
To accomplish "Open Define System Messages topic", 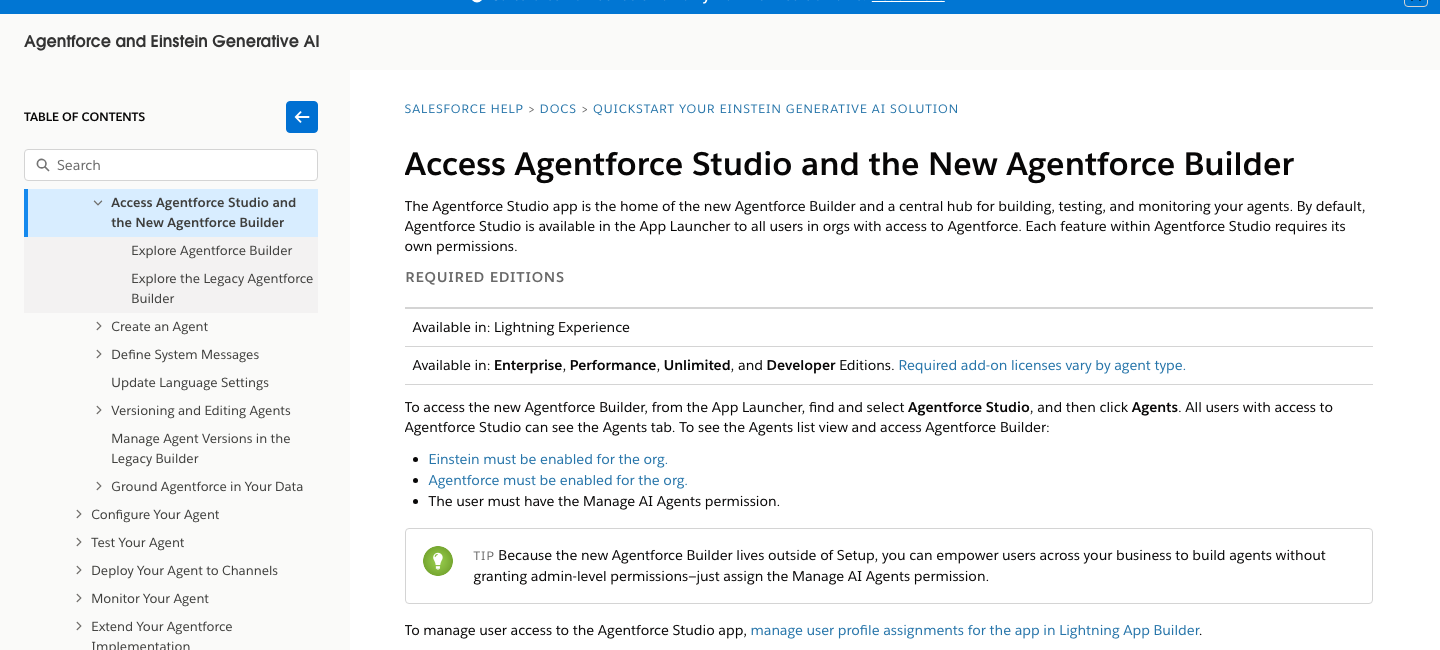I will pyautogui.click(x=185, y=355).
